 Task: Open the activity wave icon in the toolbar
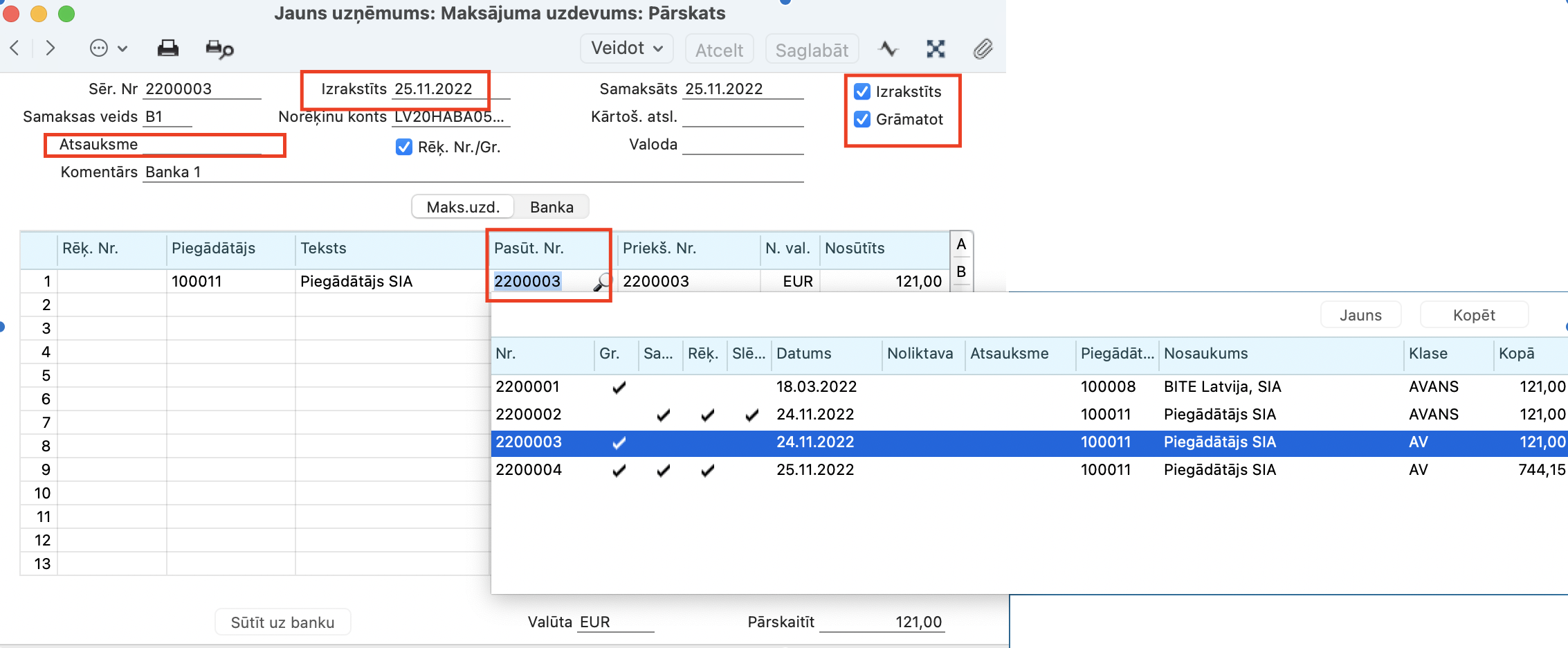tap(888, 49)
